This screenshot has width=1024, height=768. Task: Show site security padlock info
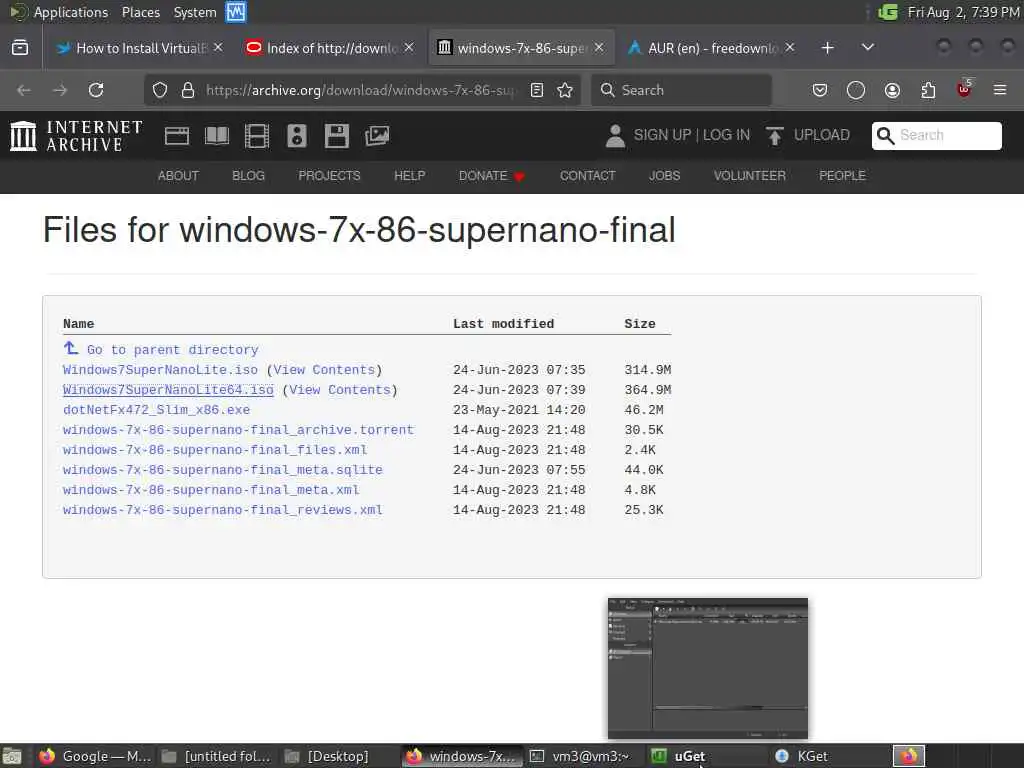188,90
